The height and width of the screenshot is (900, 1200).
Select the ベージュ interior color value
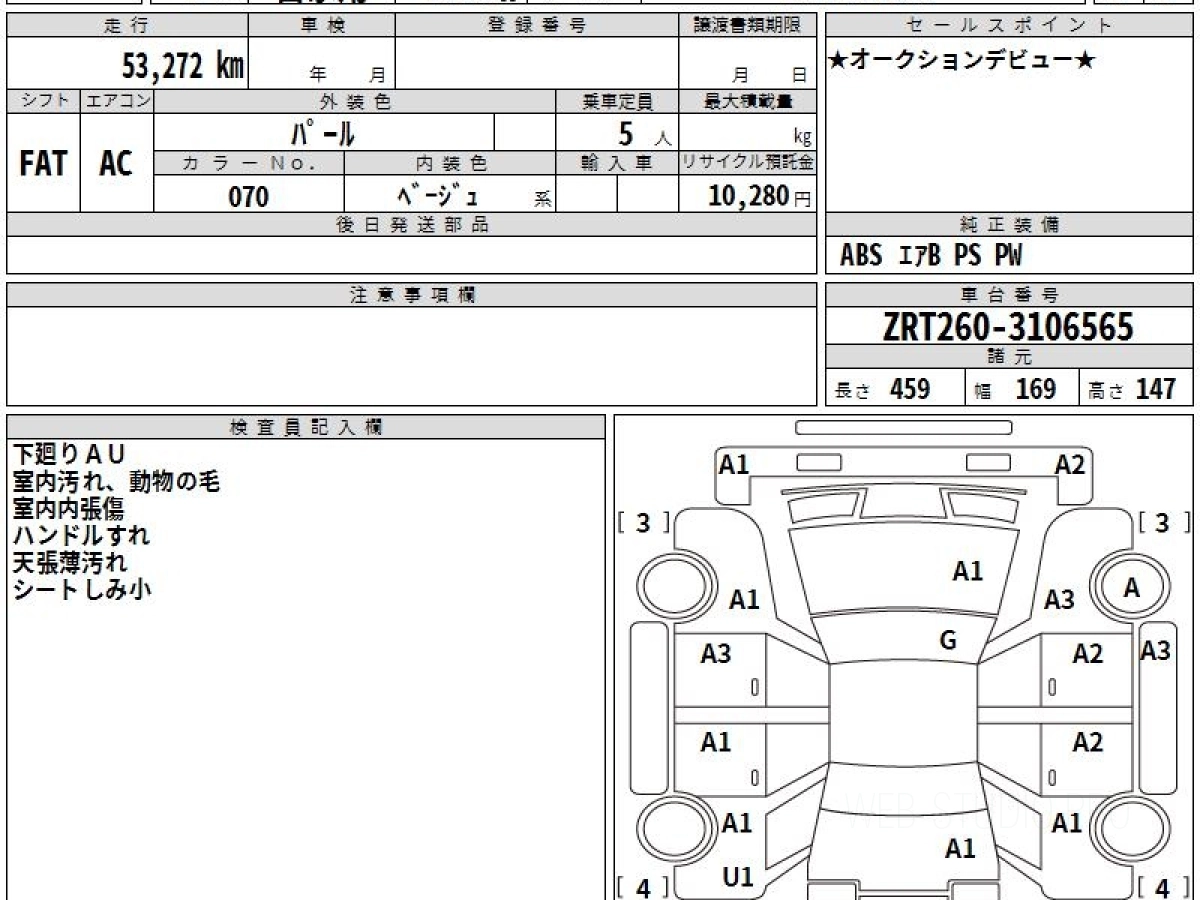[438, 196]
